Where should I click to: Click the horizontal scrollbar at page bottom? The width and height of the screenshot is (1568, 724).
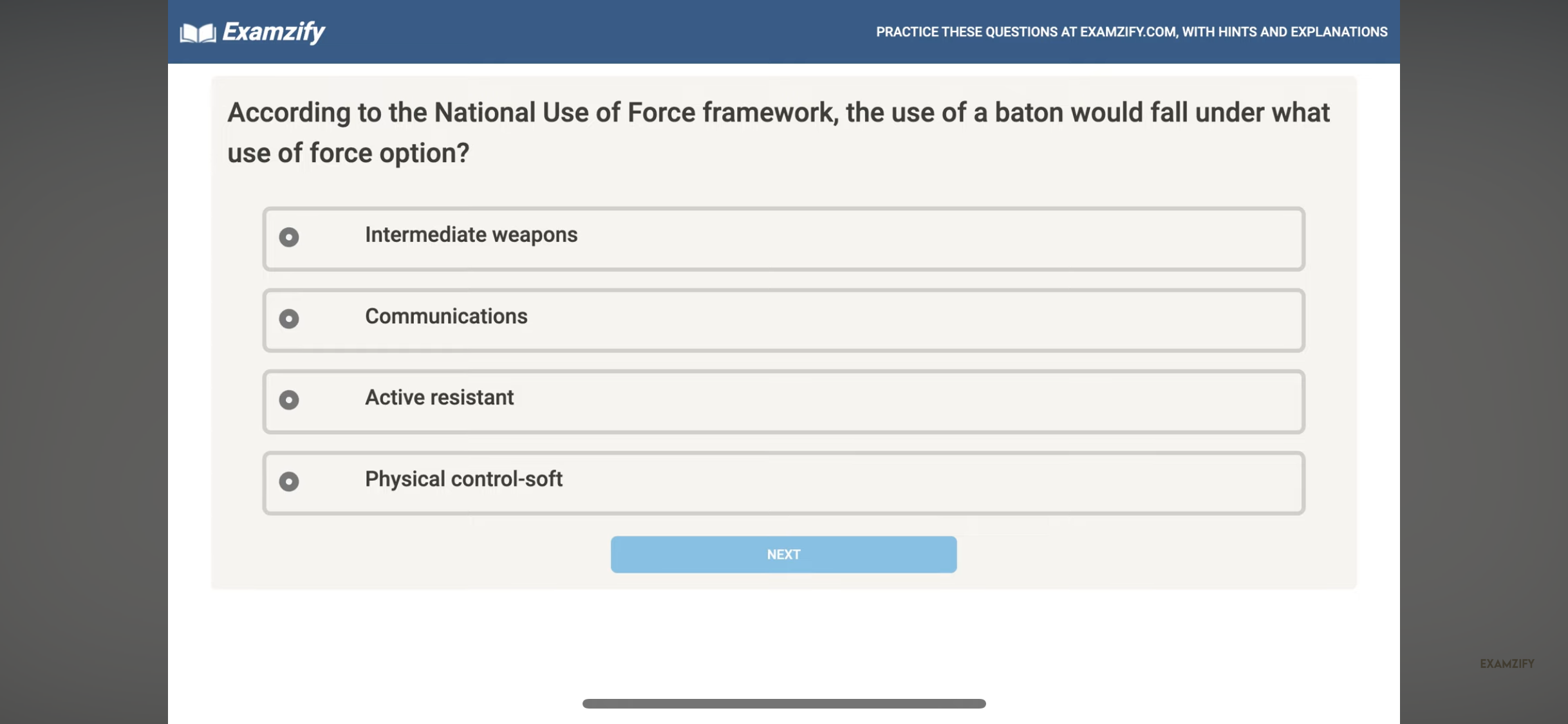[783, 703]
